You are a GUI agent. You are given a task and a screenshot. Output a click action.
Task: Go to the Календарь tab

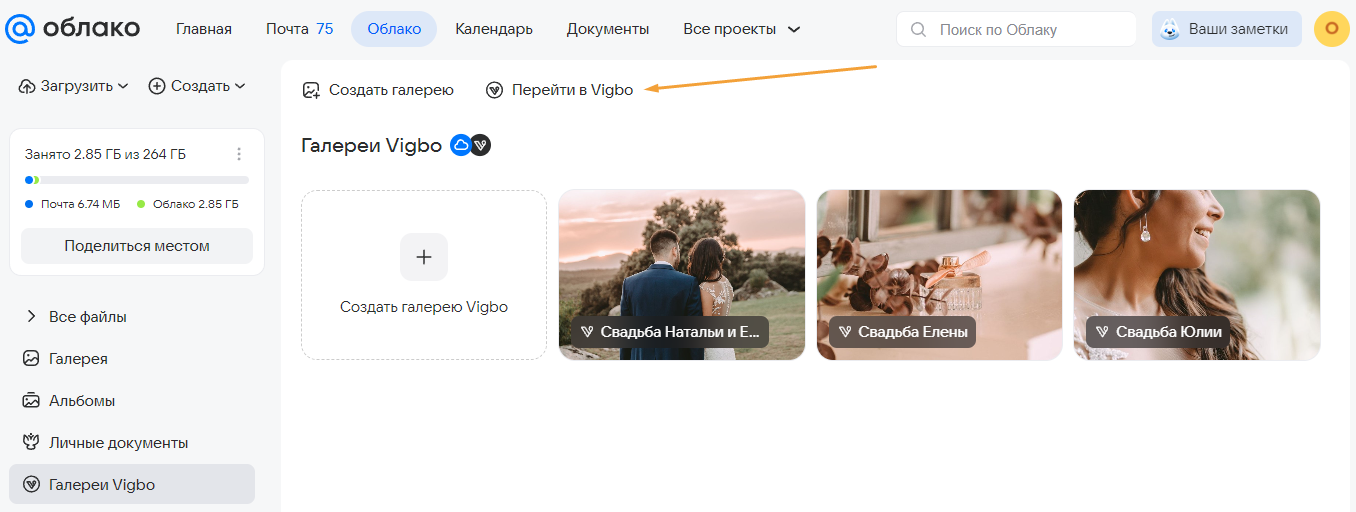[x=493, y=29]
